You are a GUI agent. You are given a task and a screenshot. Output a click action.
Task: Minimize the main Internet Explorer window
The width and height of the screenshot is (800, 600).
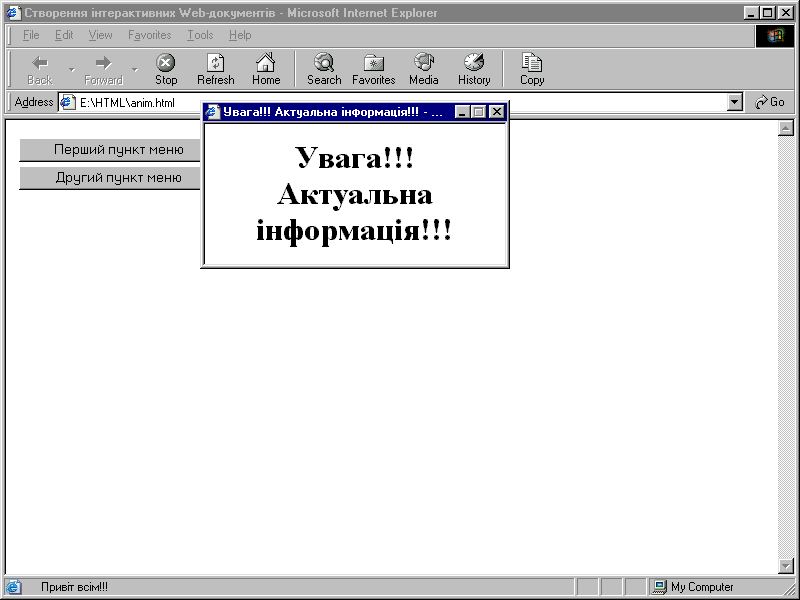point(751,13)
